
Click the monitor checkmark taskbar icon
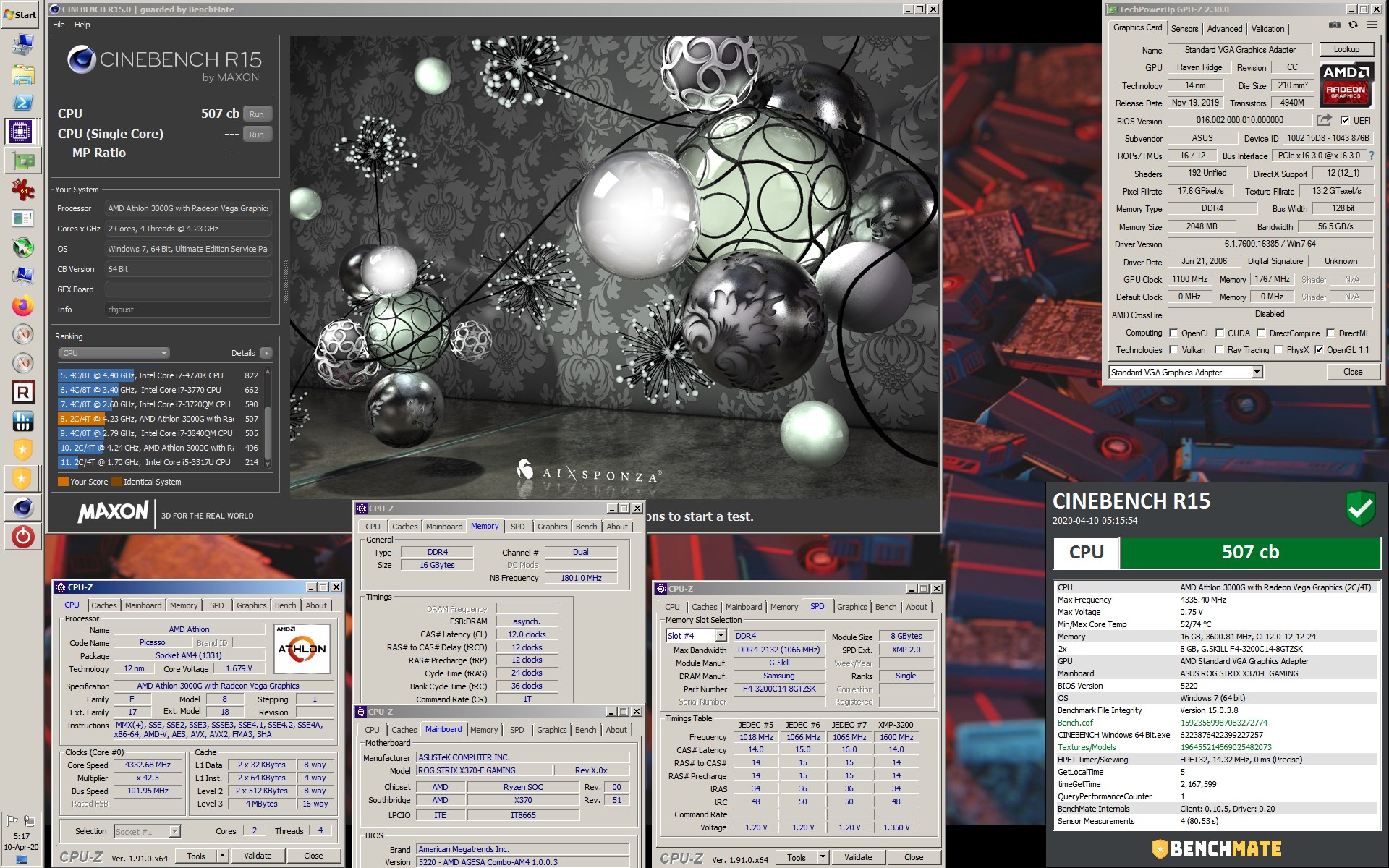23,276
